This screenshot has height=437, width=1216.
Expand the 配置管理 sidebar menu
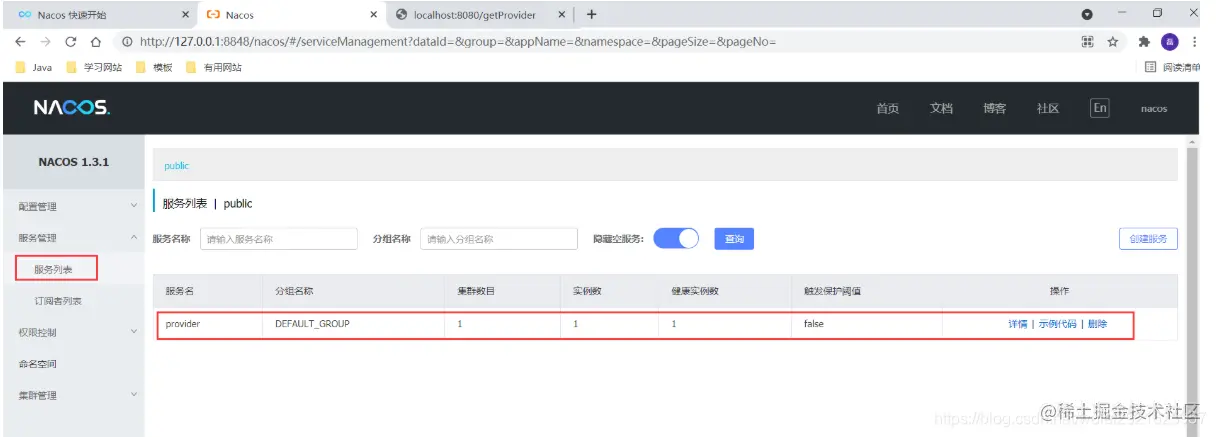tap(72, 207)
